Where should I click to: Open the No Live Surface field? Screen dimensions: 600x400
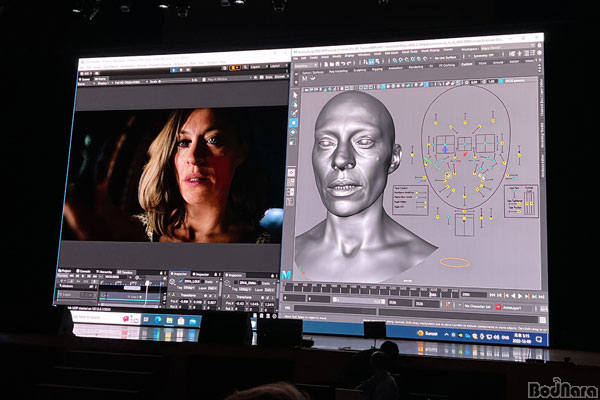(x=445, y=57)
